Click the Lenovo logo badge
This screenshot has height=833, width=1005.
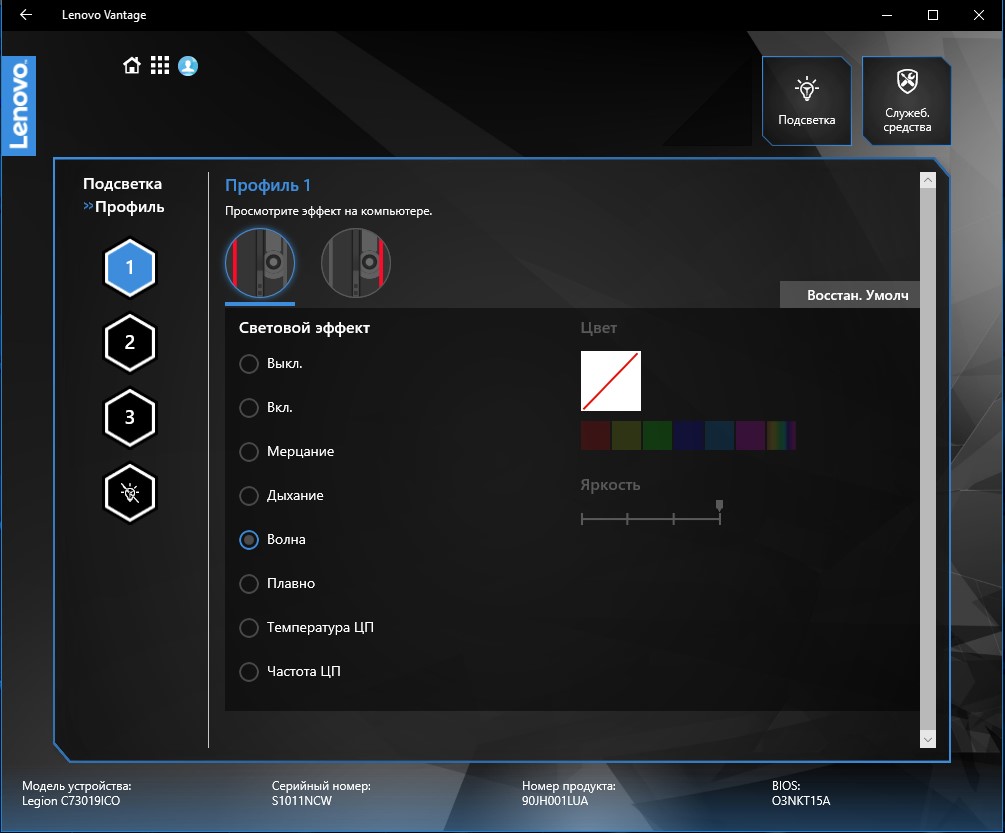click(x=19, y=106)
